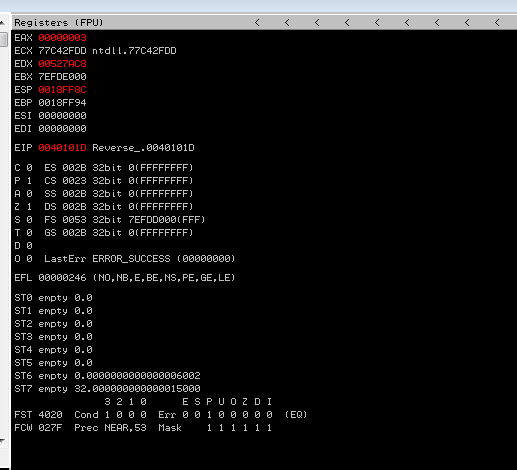Select FS segment register value 0053

click(x=74, y=220)
